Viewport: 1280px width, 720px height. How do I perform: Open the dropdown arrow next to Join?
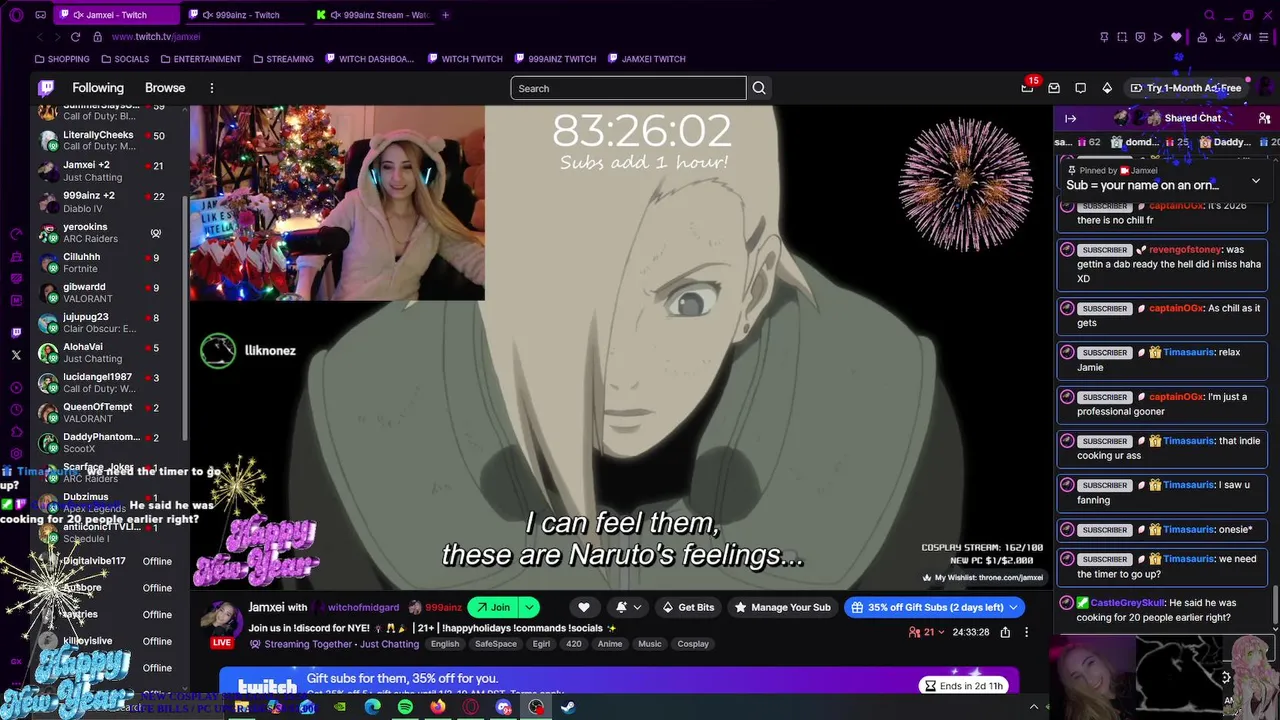pyautogui.click(x=529, y=607)
